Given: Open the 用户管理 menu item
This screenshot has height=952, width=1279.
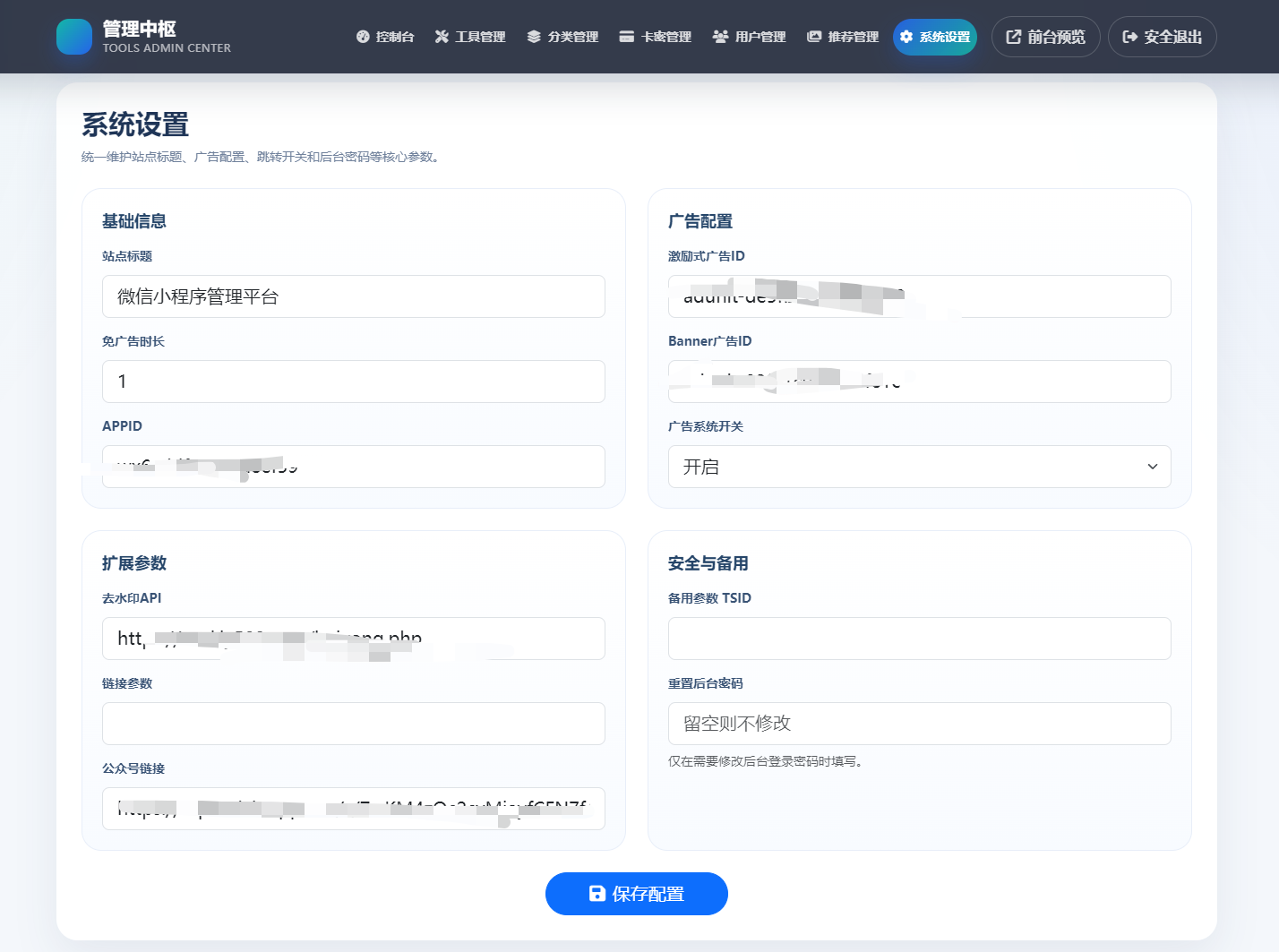Looking at the screenshot, I should click(x=749, y=37).
